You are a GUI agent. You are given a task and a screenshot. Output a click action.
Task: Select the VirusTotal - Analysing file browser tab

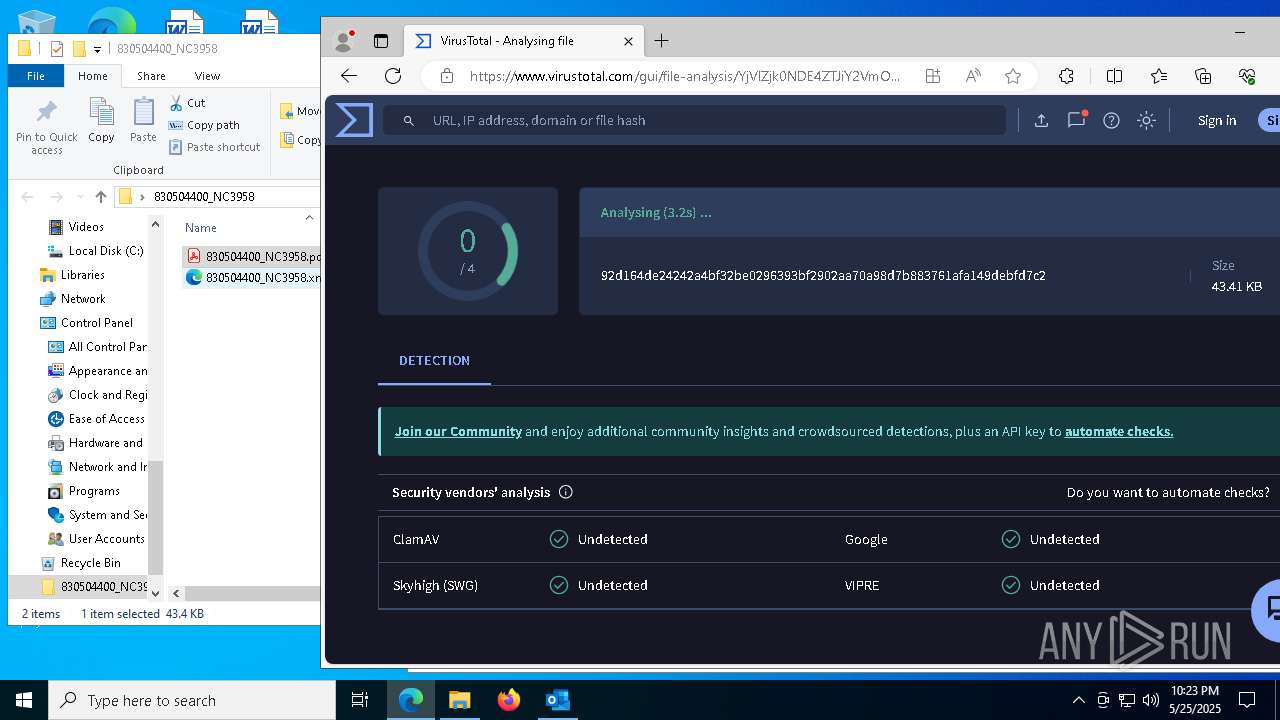[524, 41]
